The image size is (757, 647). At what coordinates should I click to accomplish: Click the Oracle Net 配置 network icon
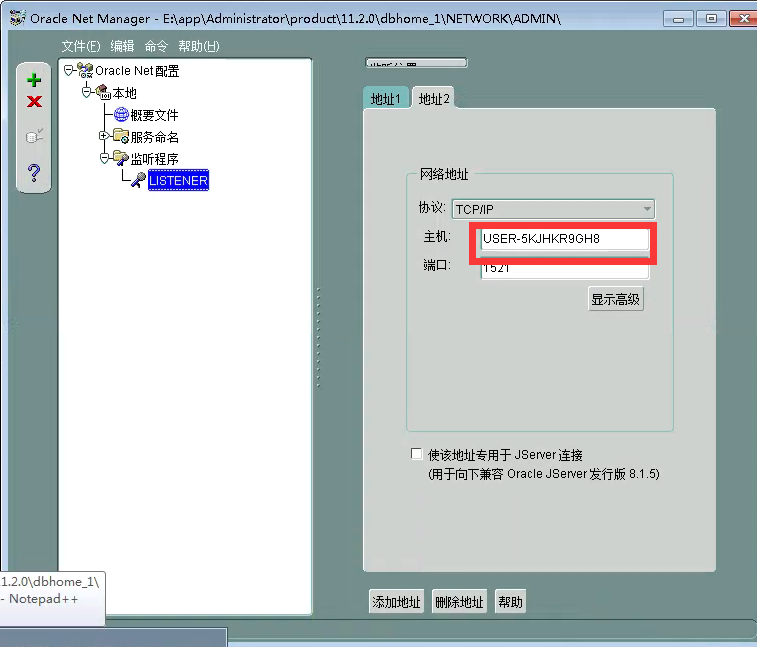[x=85, y=70]
